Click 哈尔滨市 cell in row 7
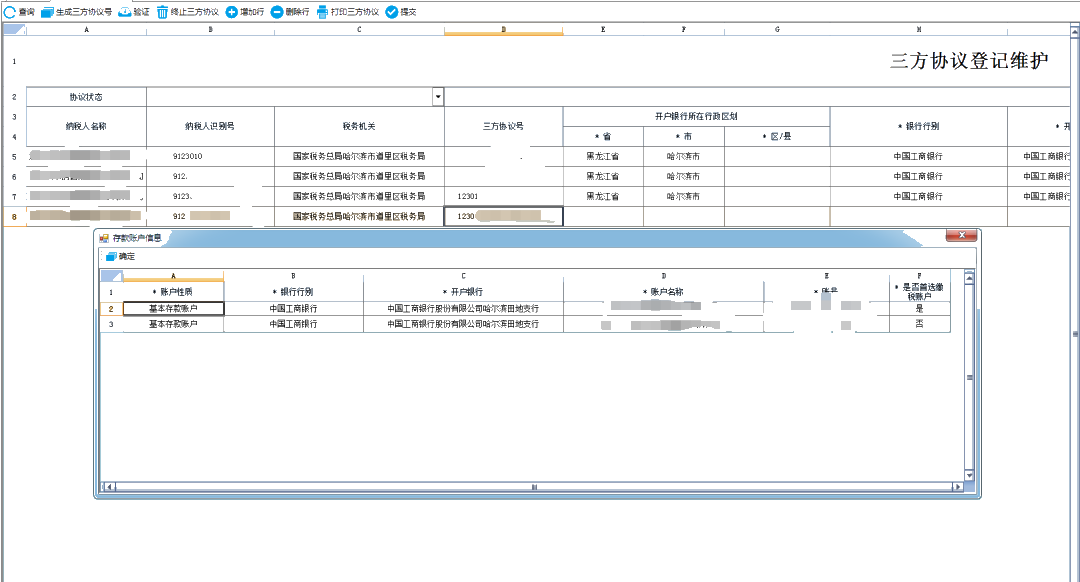 click(683, 196)
